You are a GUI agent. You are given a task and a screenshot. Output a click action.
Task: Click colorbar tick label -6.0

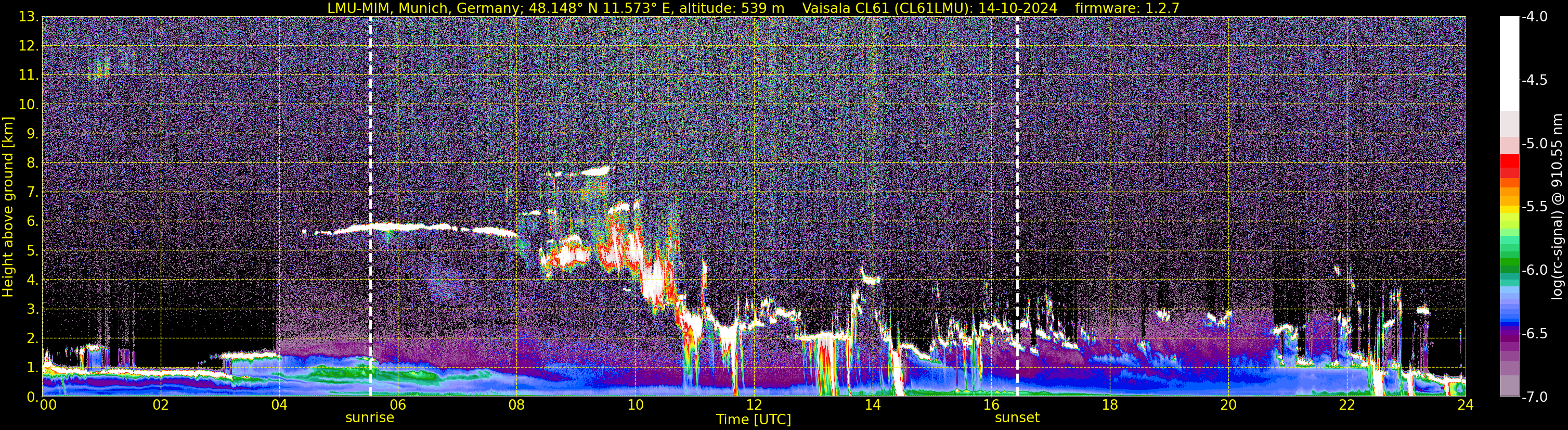pyautogui.click(x=1535, y=270)
